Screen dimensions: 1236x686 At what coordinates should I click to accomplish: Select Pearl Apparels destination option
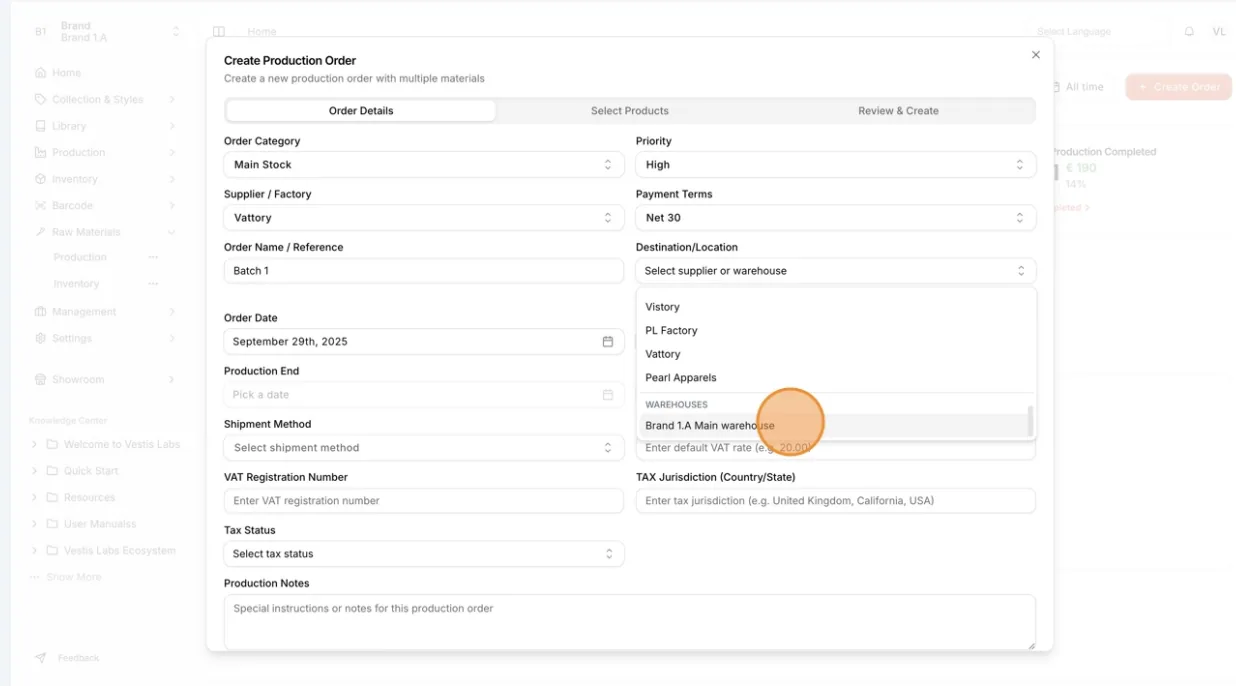click(x=836, y=378)
